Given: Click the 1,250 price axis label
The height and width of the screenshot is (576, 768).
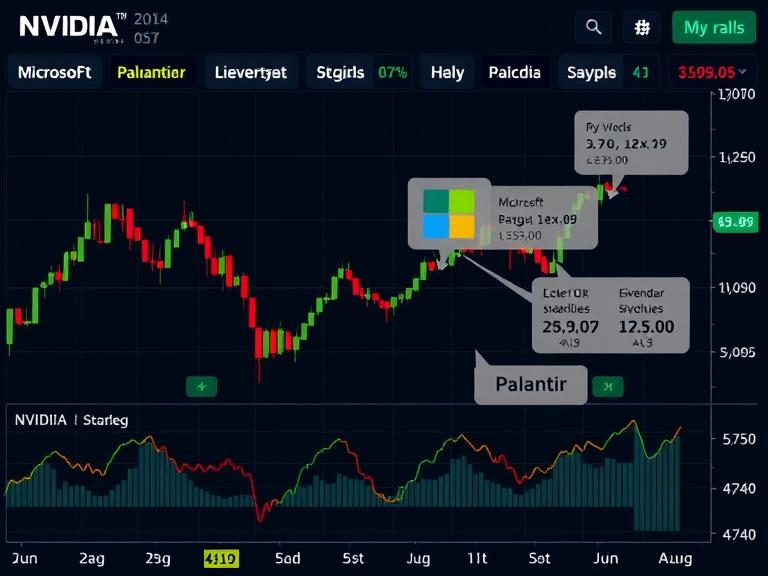Looking at the screenshot, I should (x=737, y=157).
